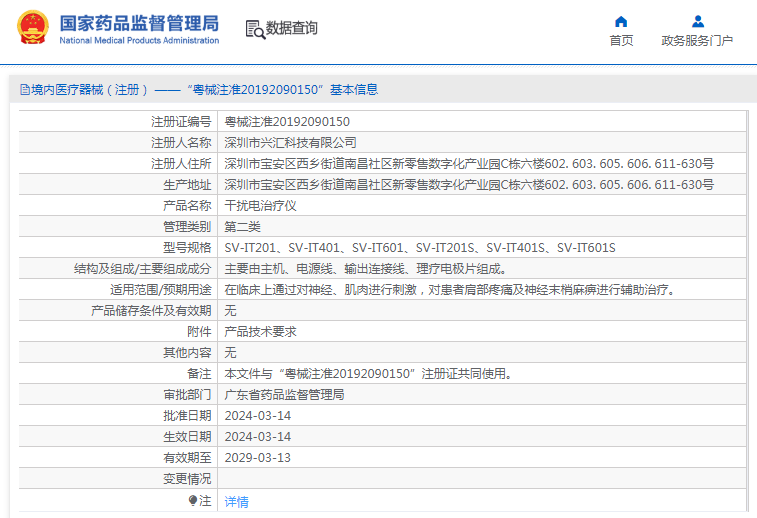Click the 生产地址 address value
This screenshot has width=757, height=518.
tap(469, 184)
